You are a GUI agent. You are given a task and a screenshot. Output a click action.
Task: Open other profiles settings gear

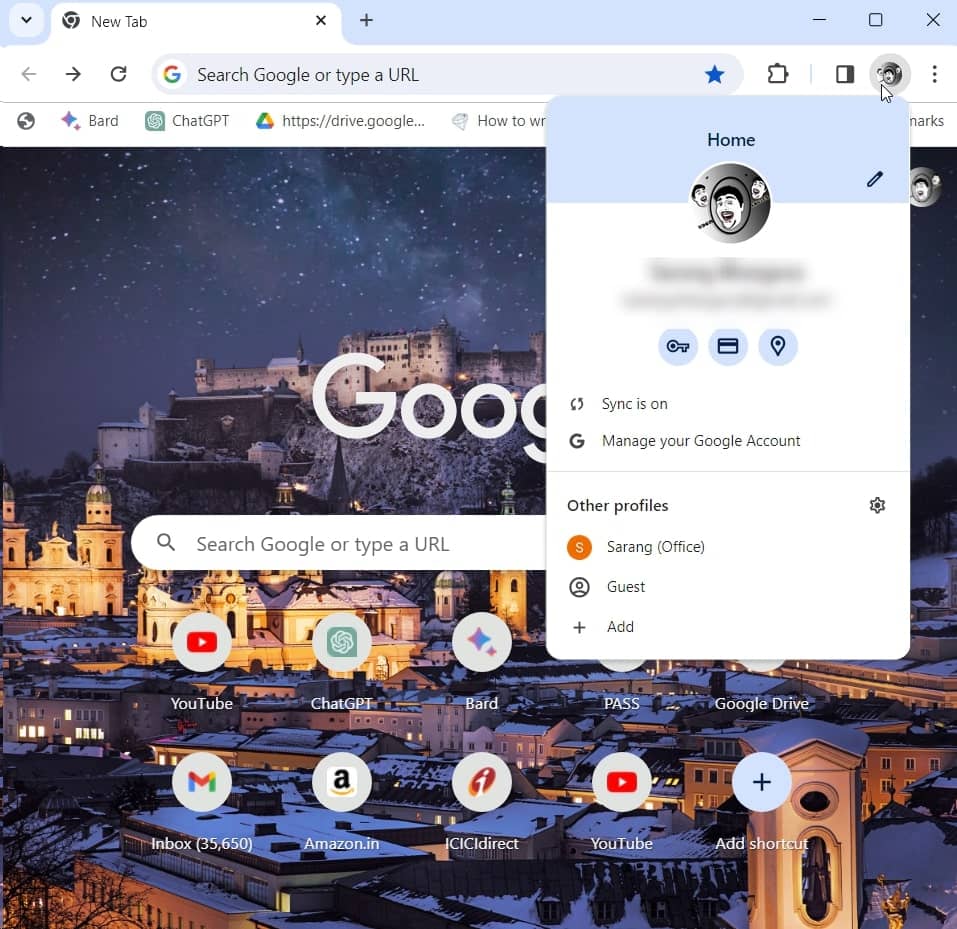pos(877,505)
